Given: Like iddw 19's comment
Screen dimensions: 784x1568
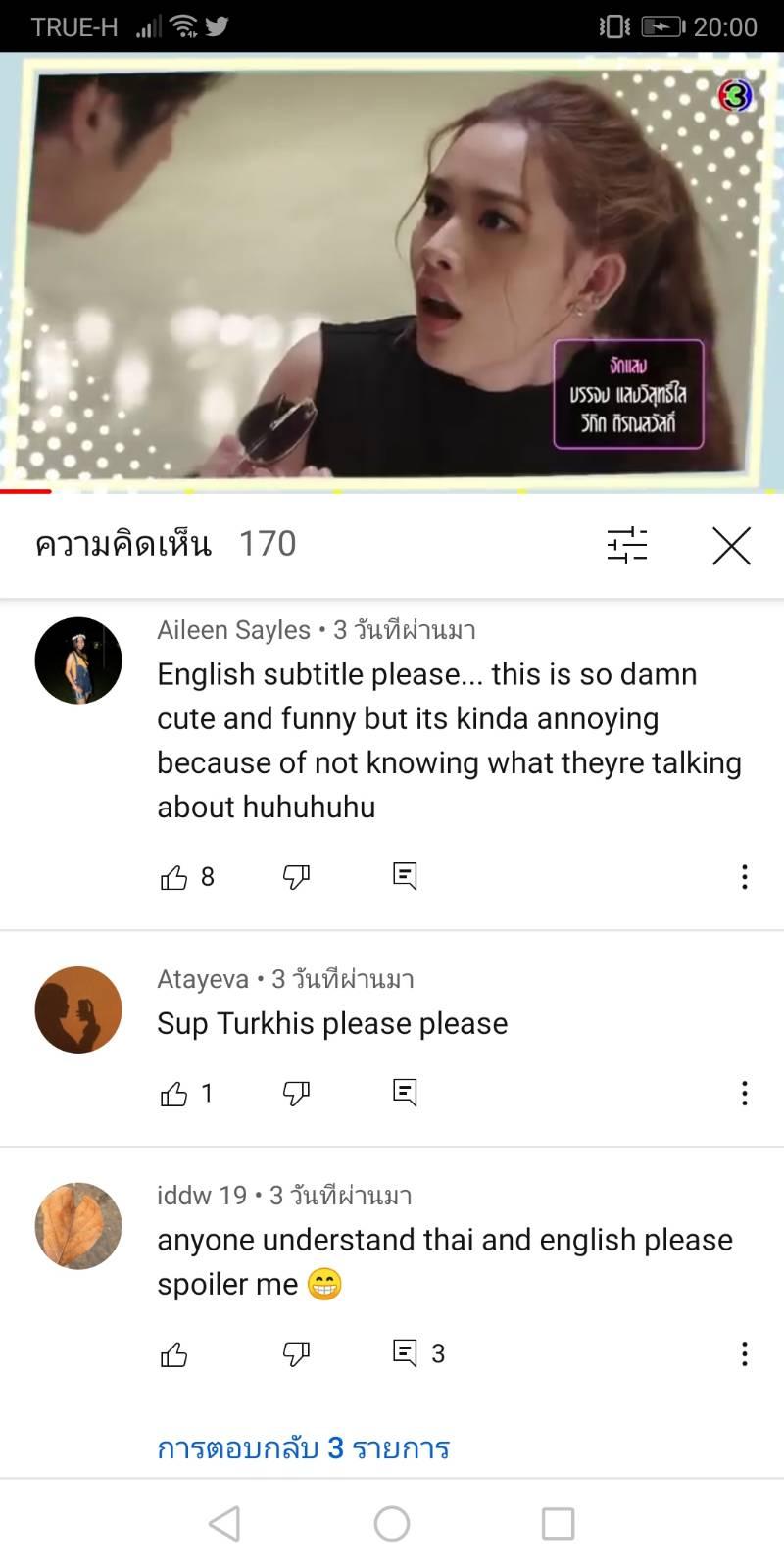Looking at the screenshot, I should [x=173, y=1354].
